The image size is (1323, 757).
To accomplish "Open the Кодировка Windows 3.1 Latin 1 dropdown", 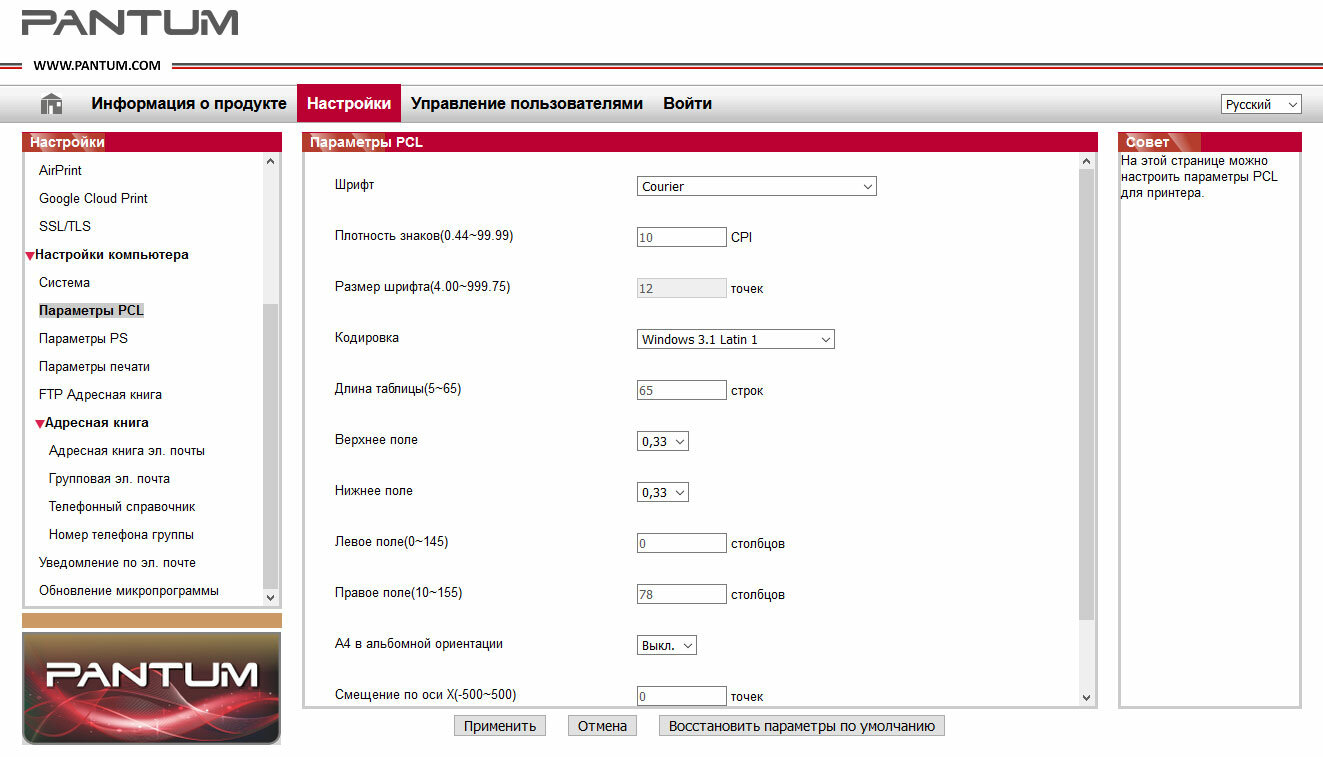I will click(735, 339).
